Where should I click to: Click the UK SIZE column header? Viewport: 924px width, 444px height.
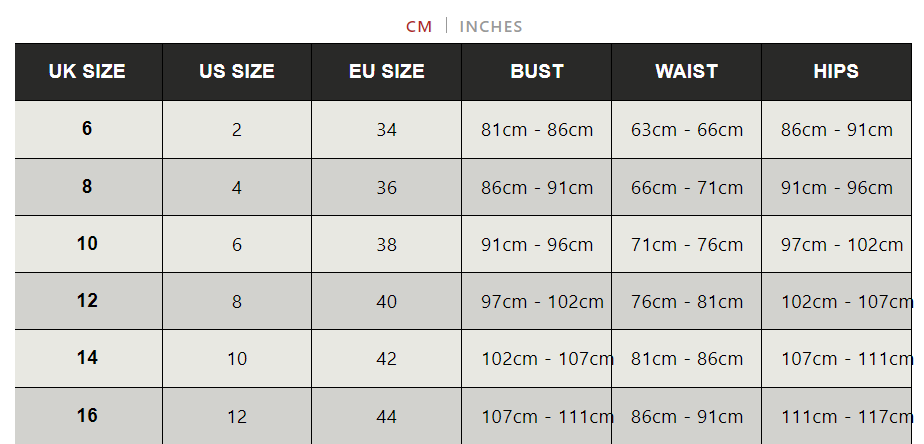coord(87,72)
